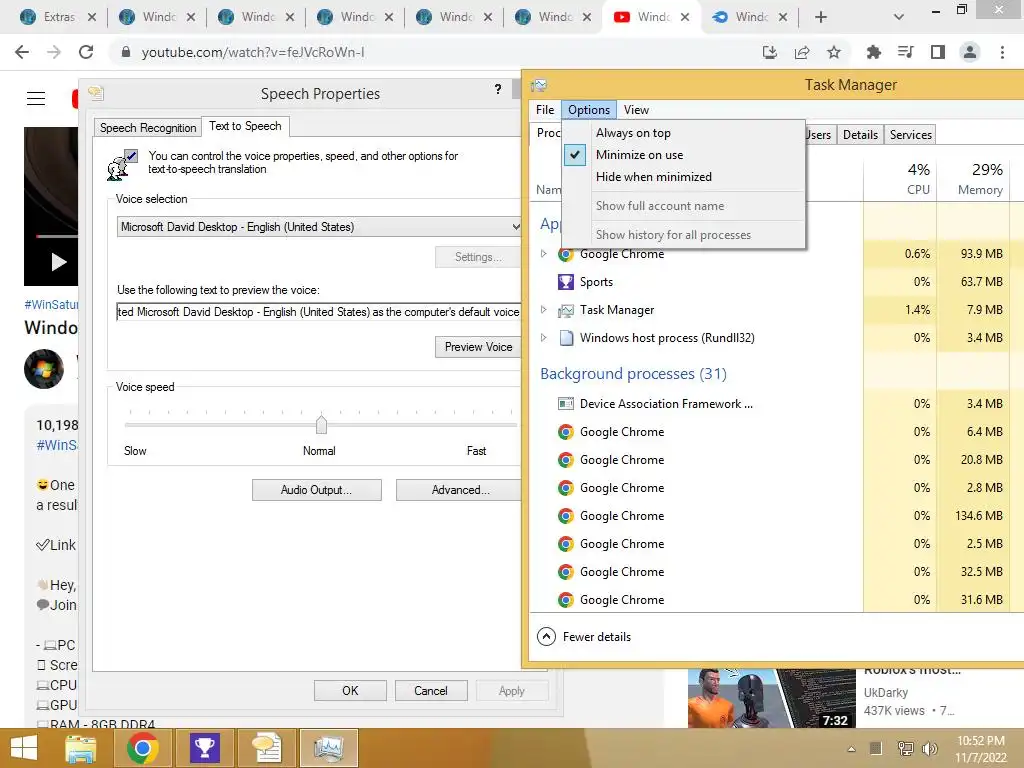1024x768 pixels.
Task: Open Chrome media control icon
Action: [x=905, y=52]
